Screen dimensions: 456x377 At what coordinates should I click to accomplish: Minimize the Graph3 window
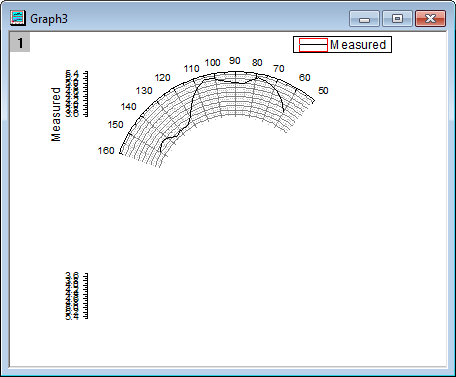[364, 18]
